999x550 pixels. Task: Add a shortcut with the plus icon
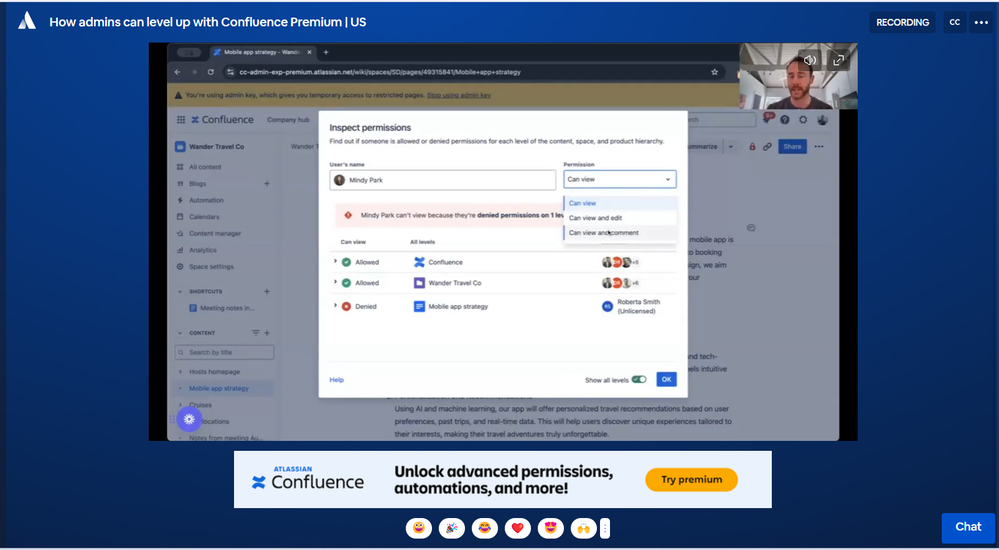267,291
